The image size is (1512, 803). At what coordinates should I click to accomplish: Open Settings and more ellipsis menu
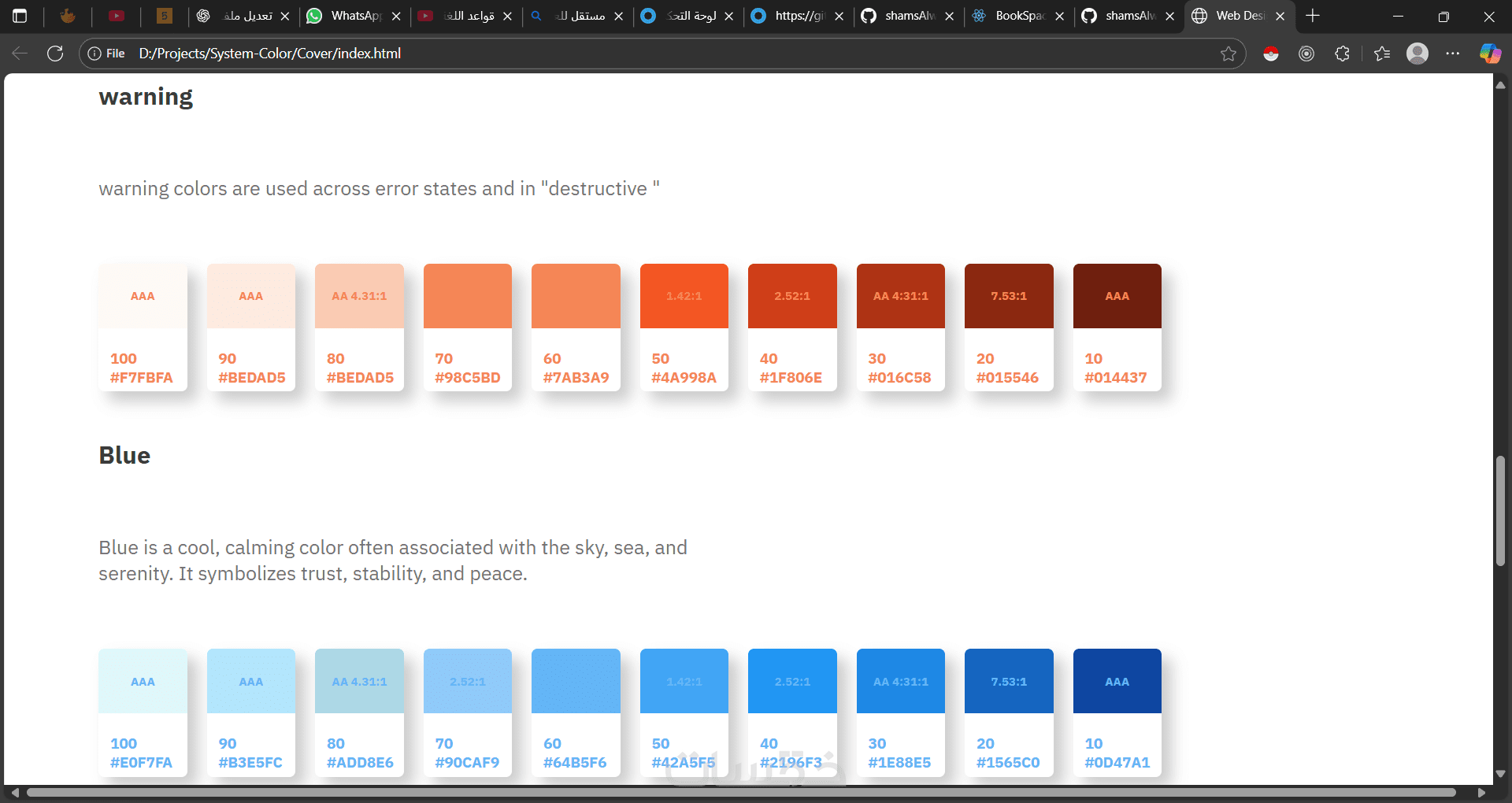click(x=1453, y=54)
